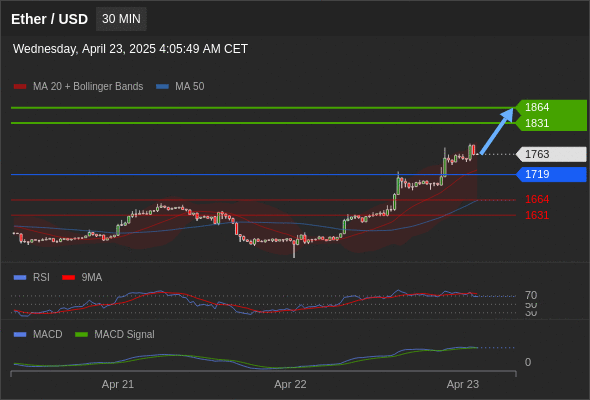Click the MA 20 + Bollinger Bands legend label
The height and width of the screenshot is (400, 590).
pos(88,87)
